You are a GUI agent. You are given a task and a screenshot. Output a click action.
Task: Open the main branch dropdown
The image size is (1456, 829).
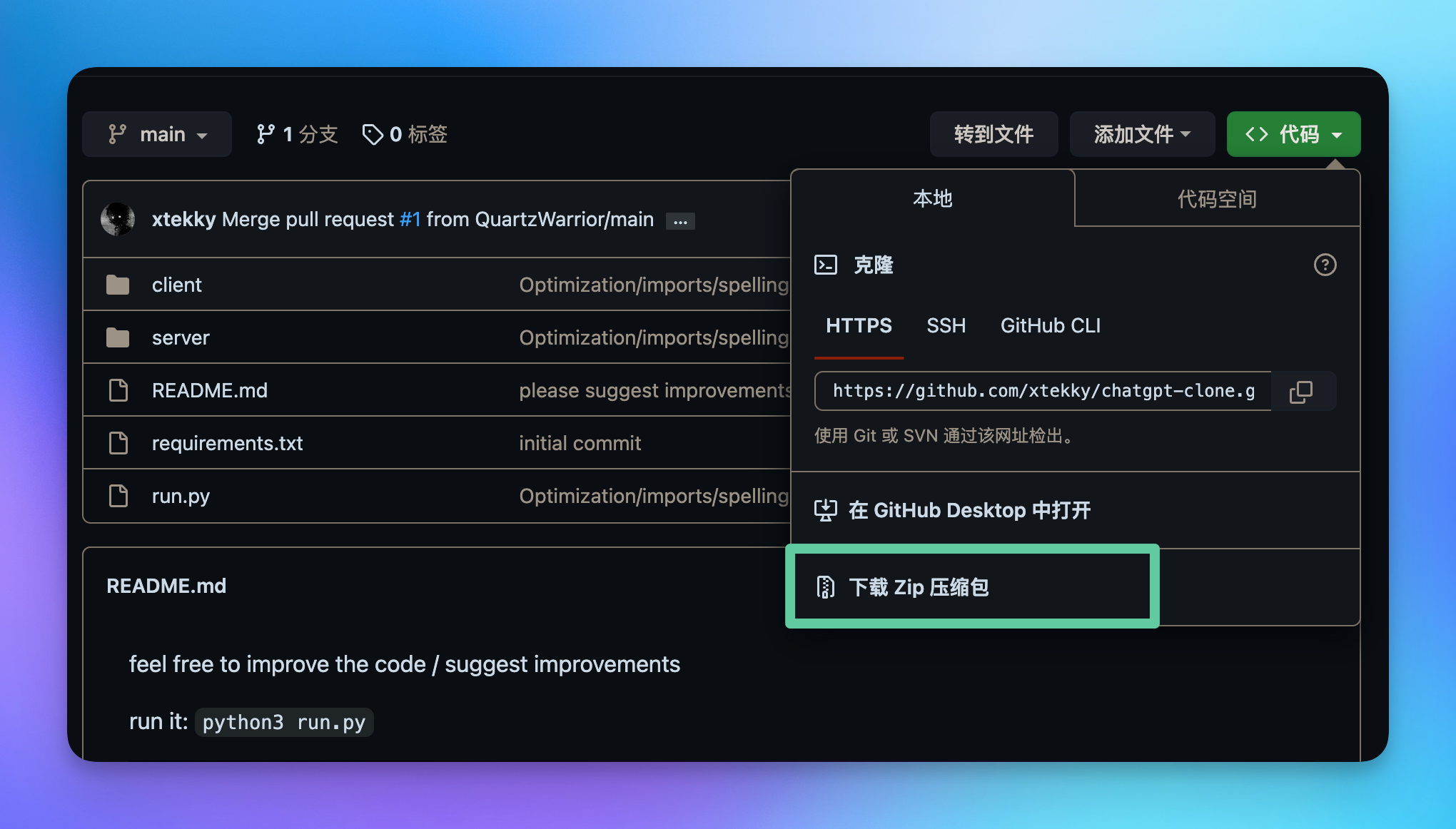157,134
